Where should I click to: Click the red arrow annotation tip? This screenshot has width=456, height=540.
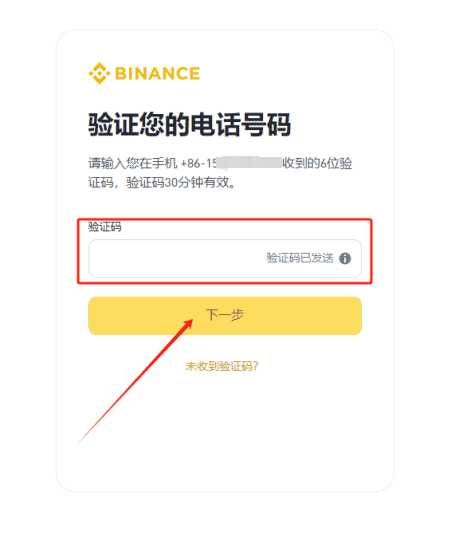coord(191,321)
